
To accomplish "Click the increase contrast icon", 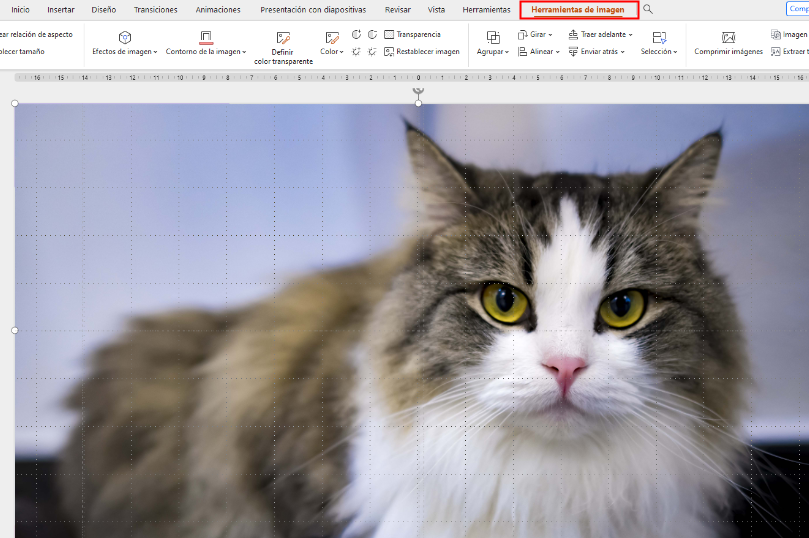I will [357, 35].
